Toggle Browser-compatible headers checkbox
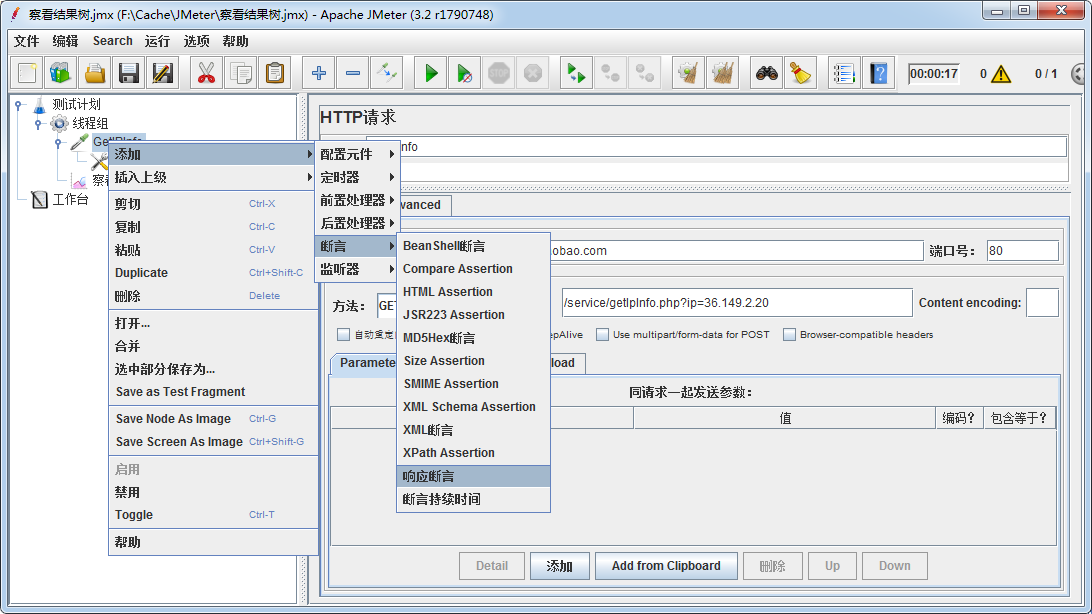This screenshot has width=1092, height=614. pyautogui.click(x=789, y=335)
